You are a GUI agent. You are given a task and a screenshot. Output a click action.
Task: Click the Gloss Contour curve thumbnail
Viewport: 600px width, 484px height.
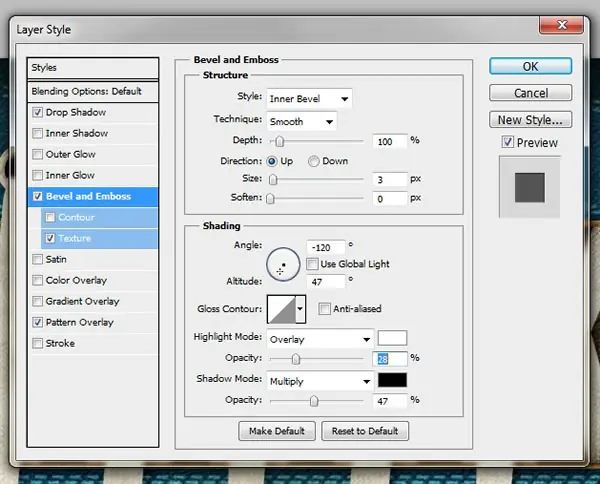click(281, 309)
